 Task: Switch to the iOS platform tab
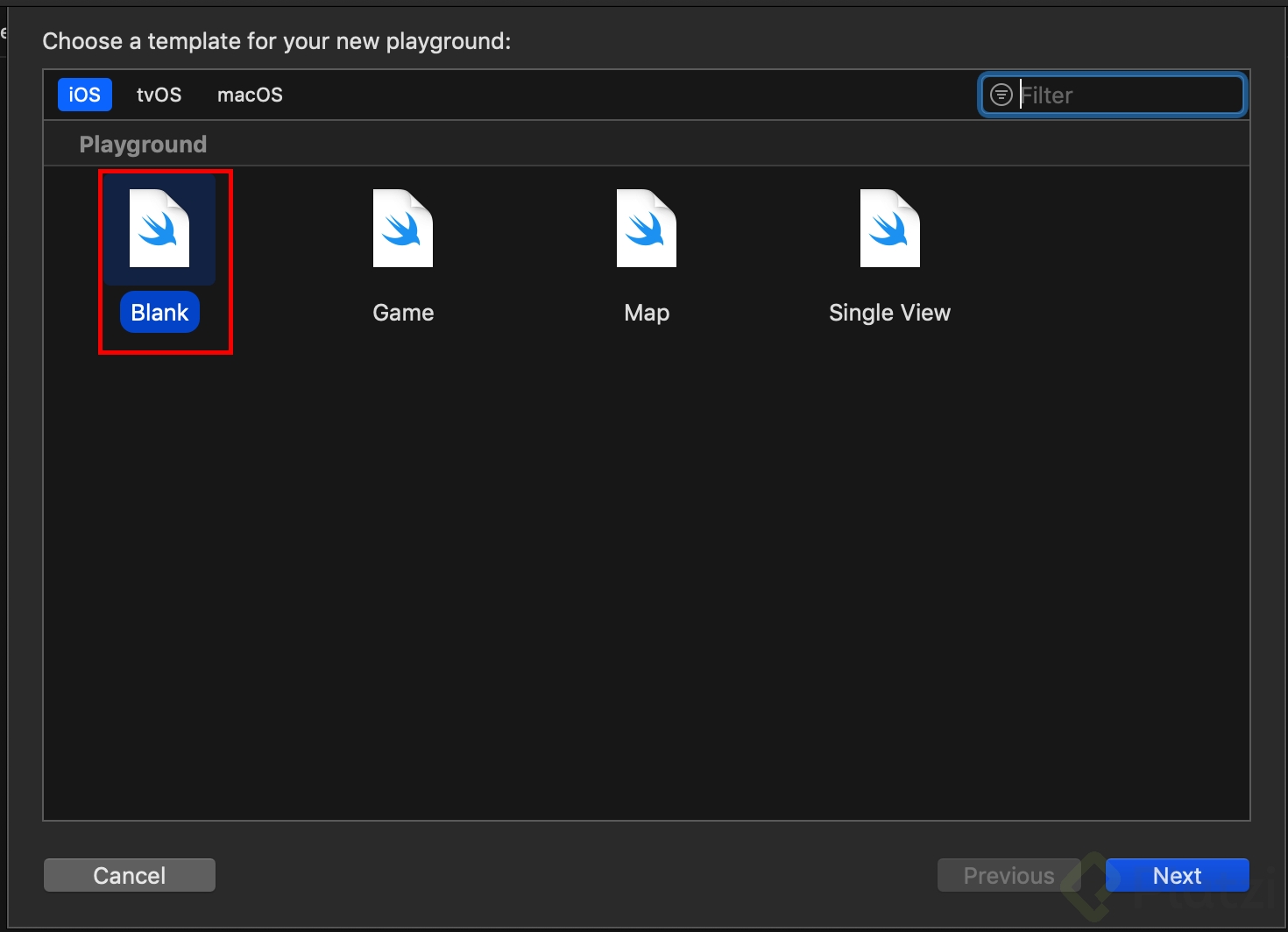point(85,95)
